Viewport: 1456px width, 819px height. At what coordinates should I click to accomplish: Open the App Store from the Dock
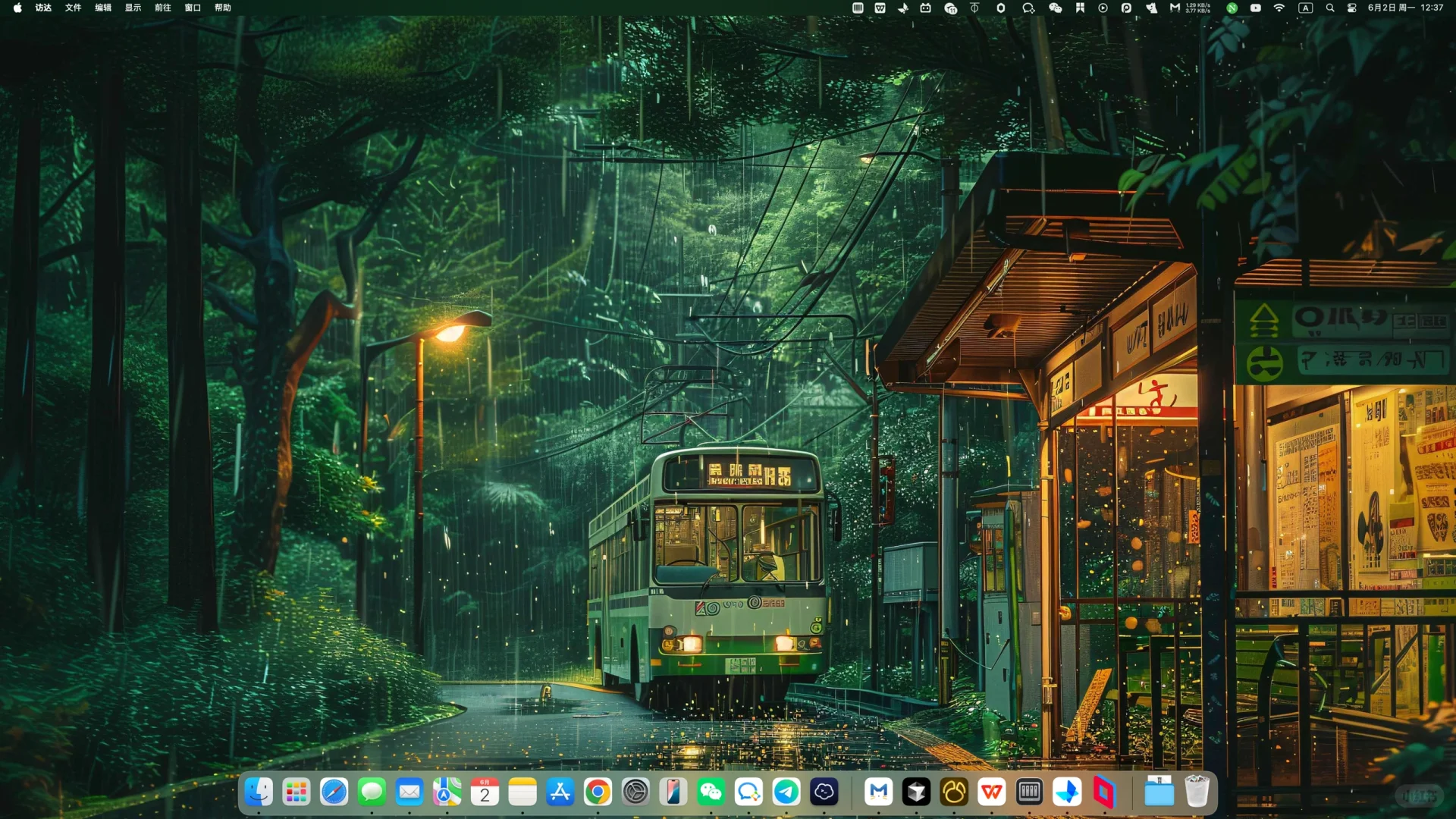coord(560,792)
